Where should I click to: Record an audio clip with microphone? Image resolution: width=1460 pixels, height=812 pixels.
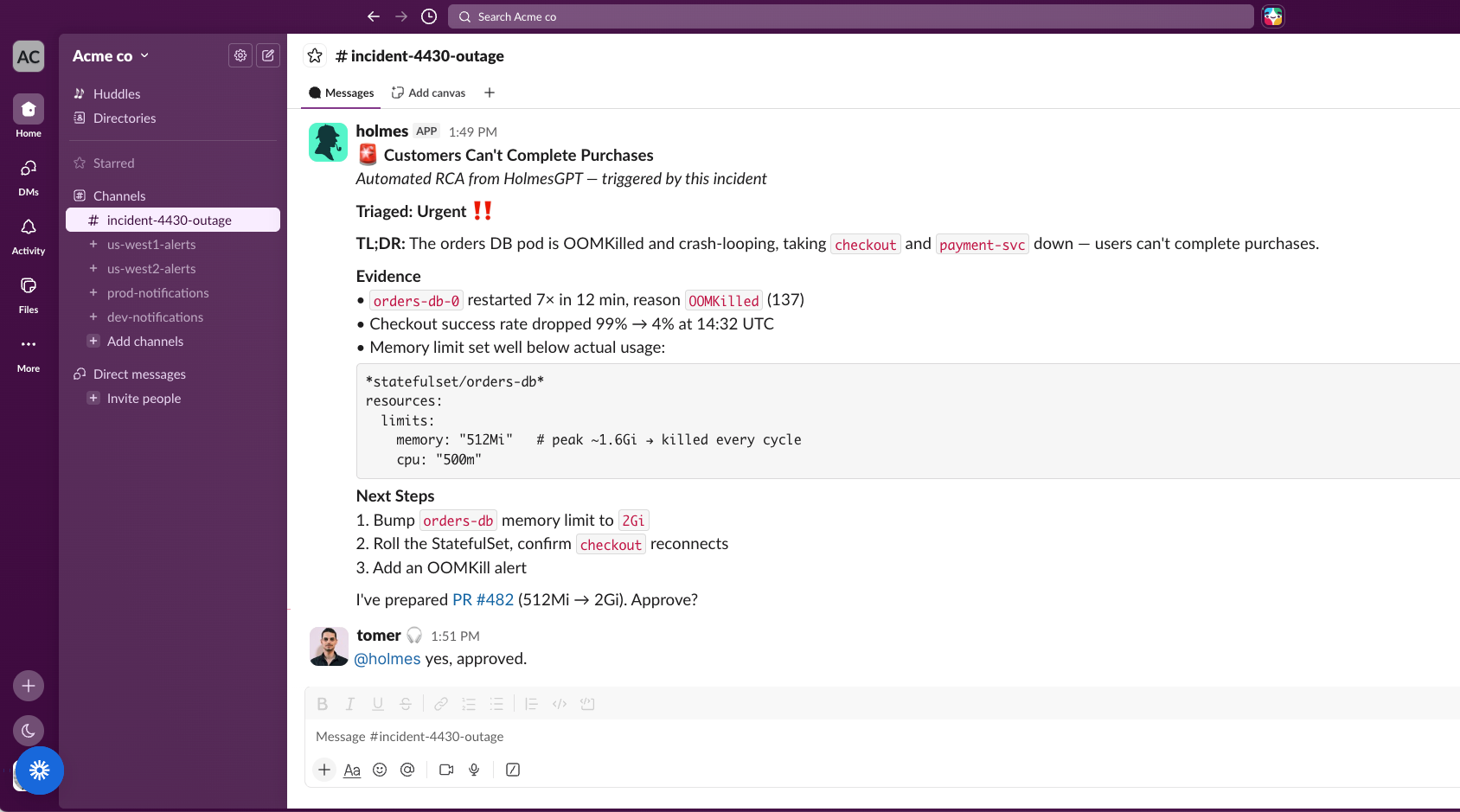point(474,770)
